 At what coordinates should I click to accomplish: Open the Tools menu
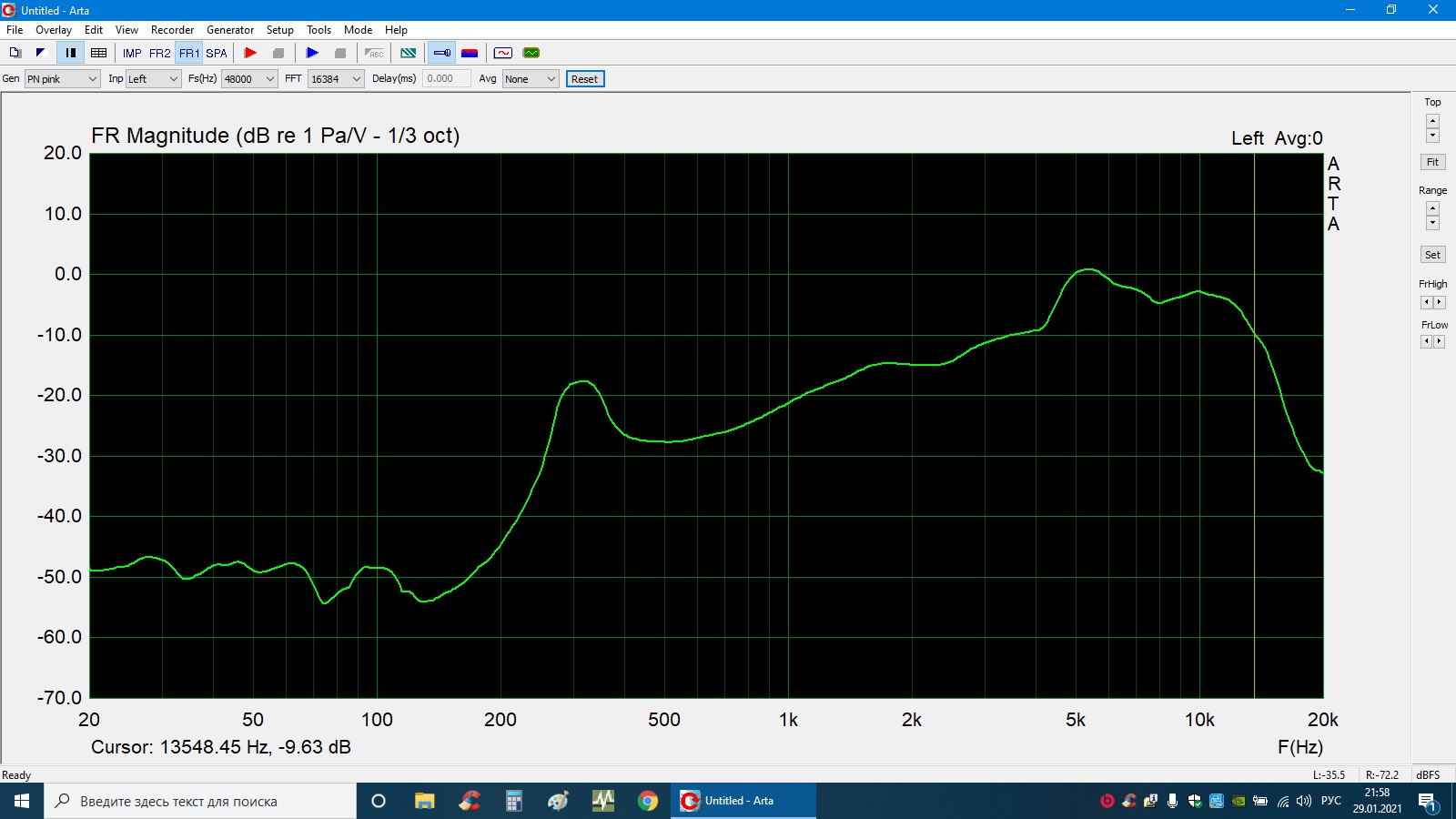click(318, 30)
